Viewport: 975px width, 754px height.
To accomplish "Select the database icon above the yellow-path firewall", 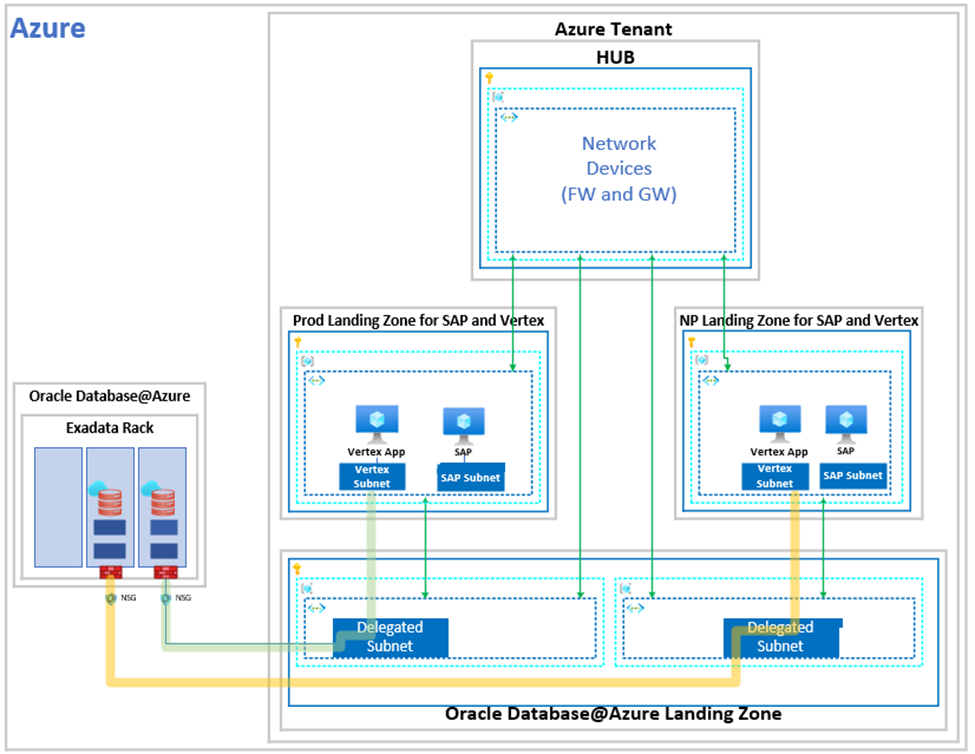I will click(105, 498).
